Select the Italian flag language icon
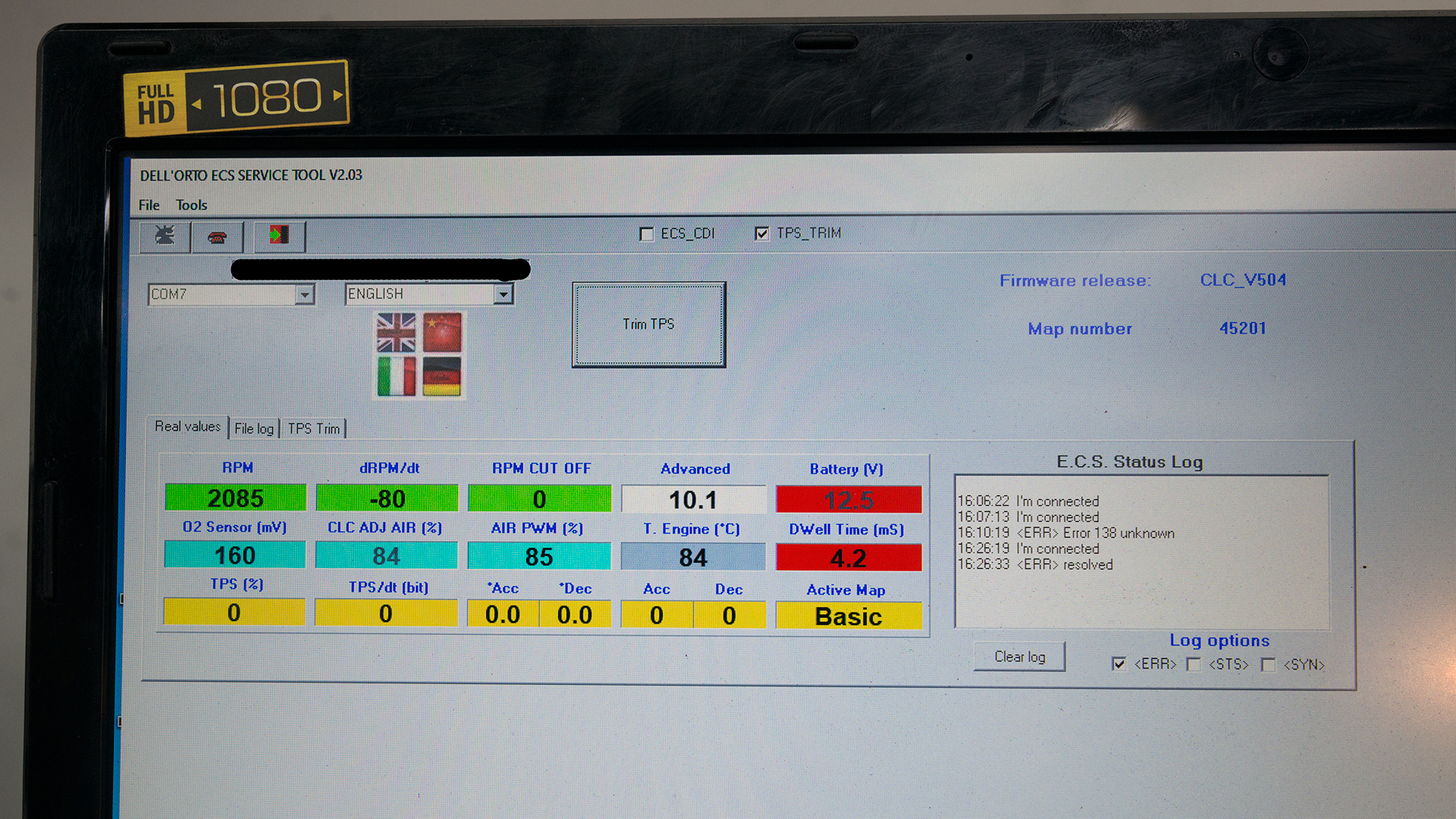The height and width of the screenshot is (819, 1456). tap(396, 377)
